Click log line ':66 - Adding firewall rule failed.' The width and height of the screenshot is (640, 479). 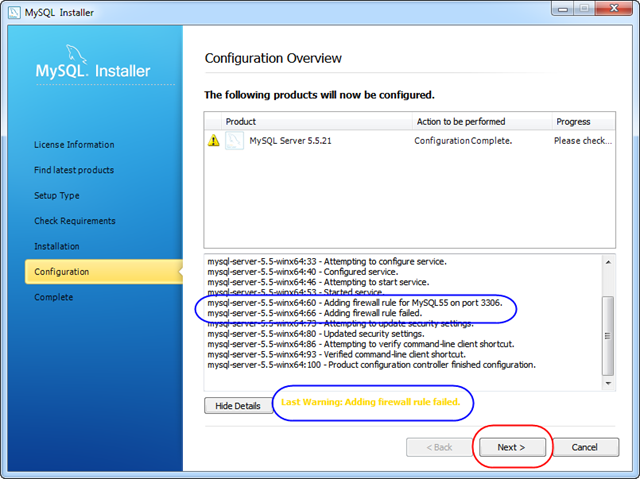(x=315, y=313)
